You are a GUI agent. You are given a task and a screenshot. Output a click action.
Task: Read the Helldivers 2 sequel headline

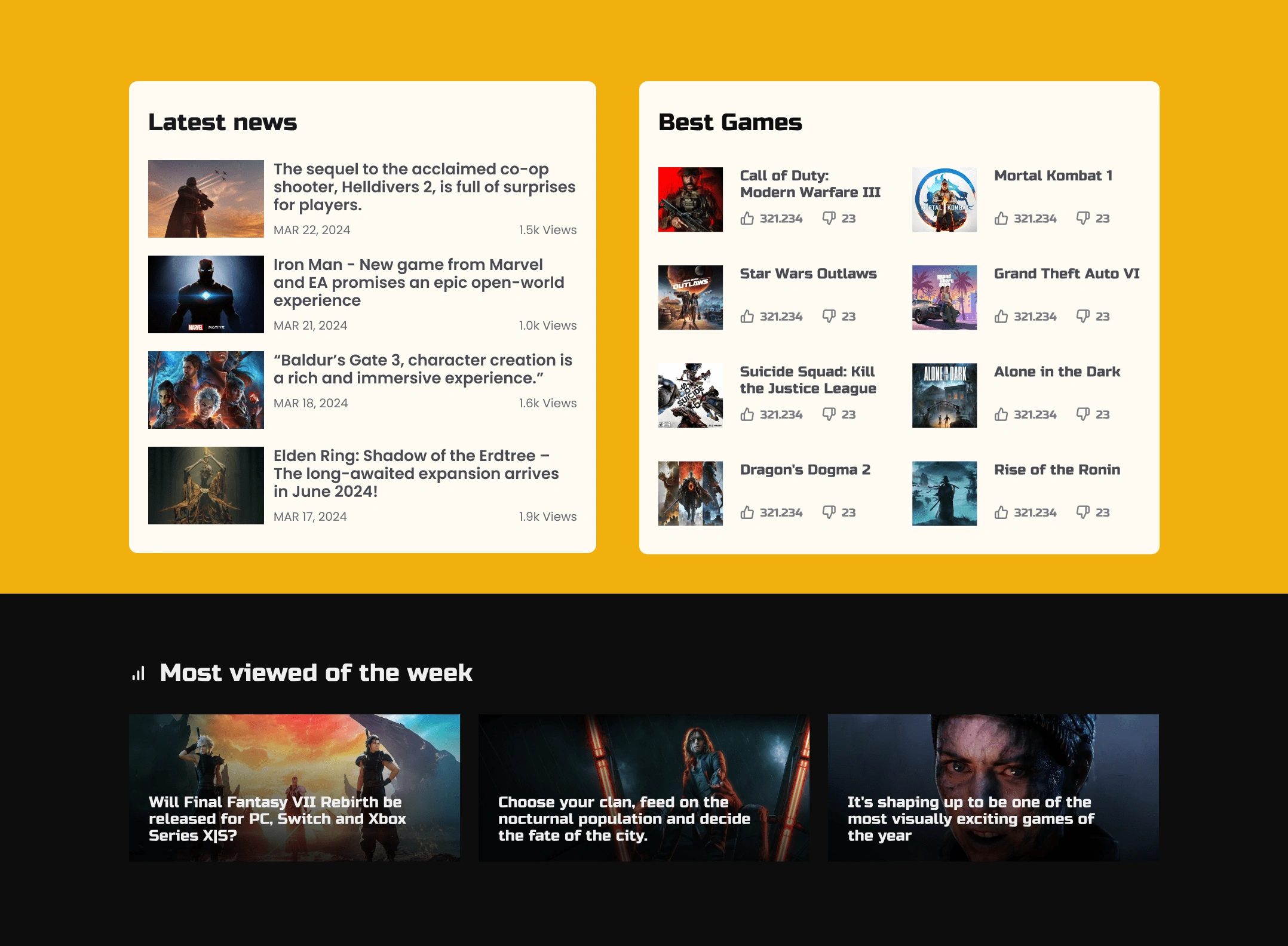(424, 187)
